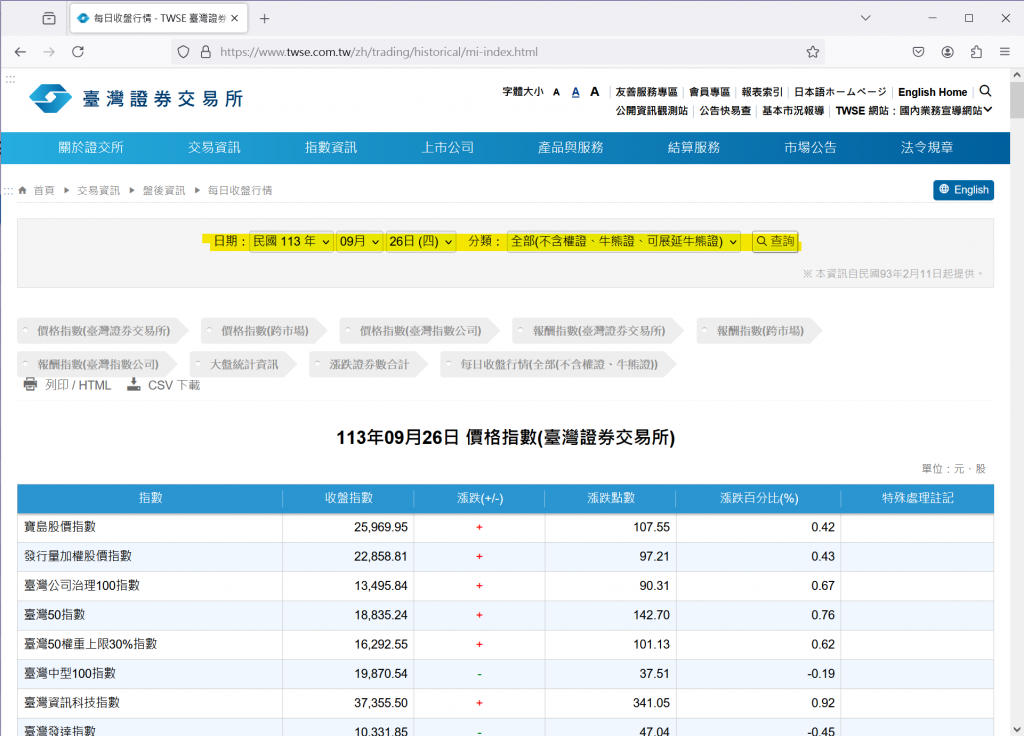Open 指數資訊 menu
This screenshot has height=736, width=1024.
click(x=331, y=148)
